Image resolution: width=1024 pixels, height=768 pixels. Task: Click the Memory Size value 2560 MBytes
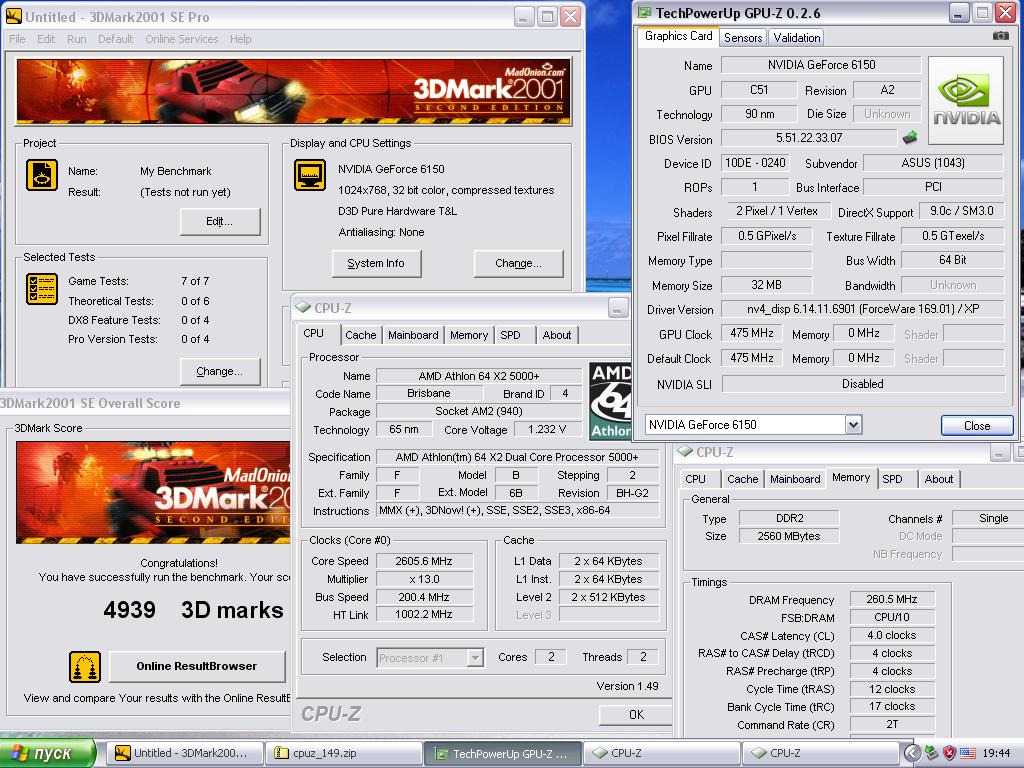[788, 536]
